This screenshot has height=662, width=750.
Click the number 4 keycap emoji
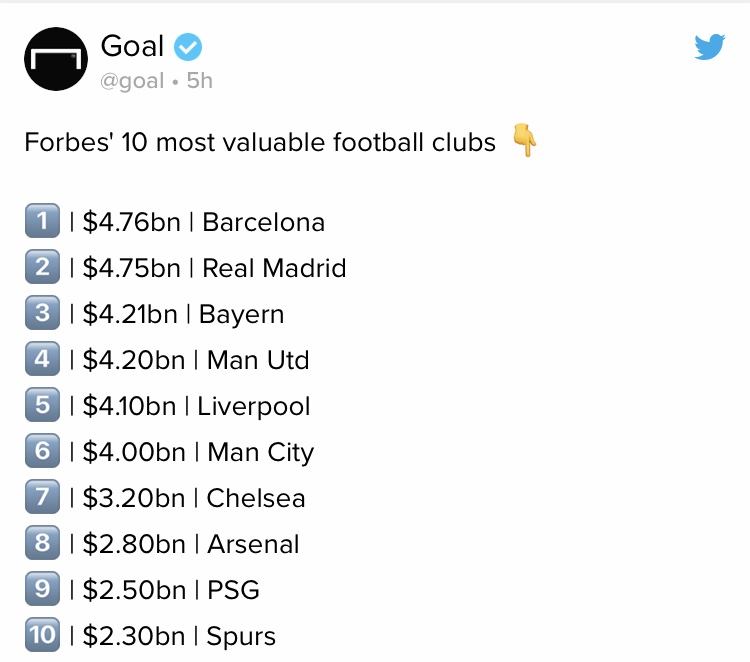point(42,360)
